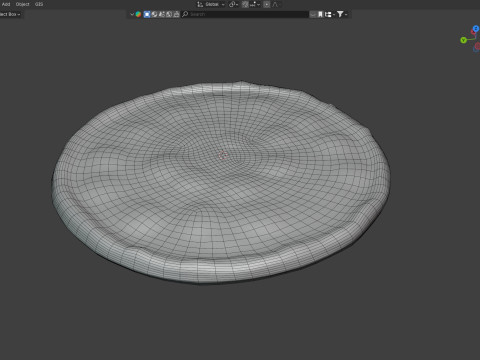The width and height of the screenshot is (480, 360).
Task: Click the highlighted blue filter icon
Action: click(x=147, y=14)
